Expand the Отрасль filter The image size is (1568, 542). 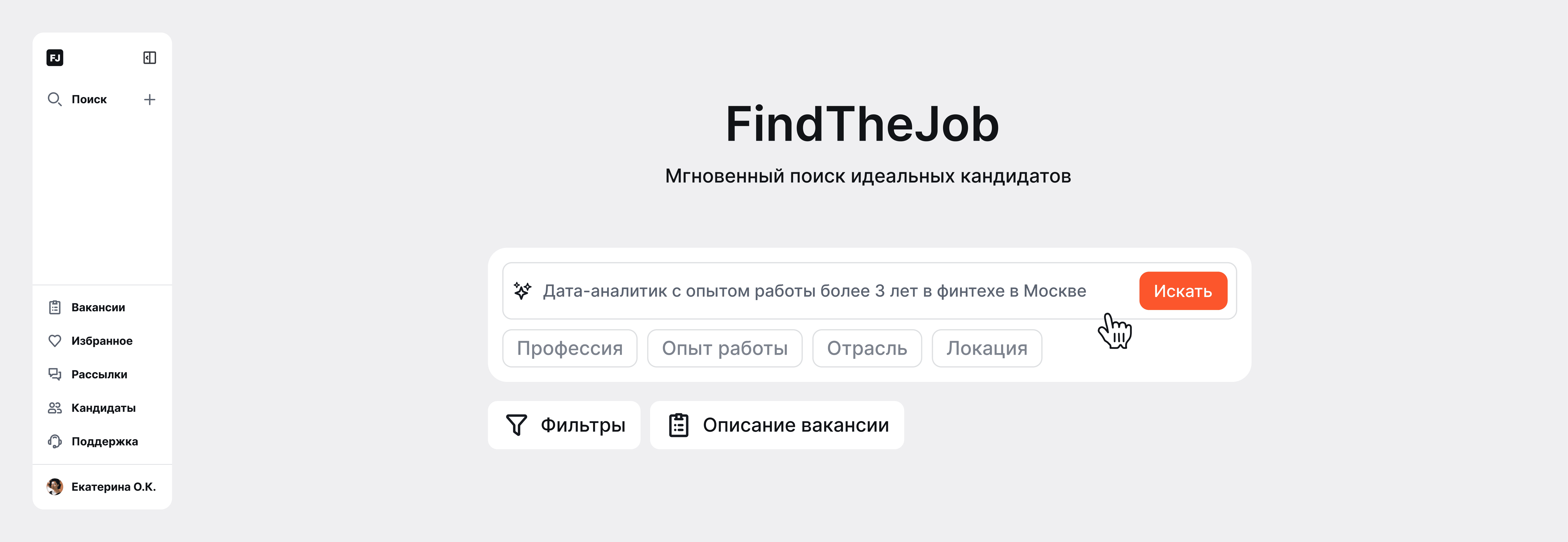coord(867,348)
